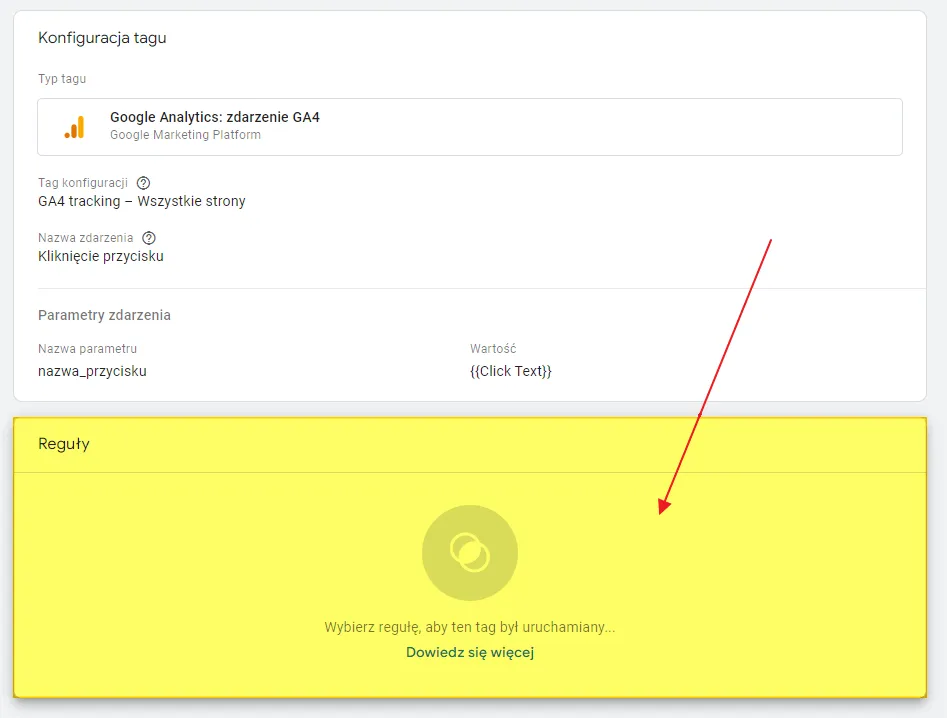
Task: Click the Nazwa zdarzenia label
Action: point(86,238)
